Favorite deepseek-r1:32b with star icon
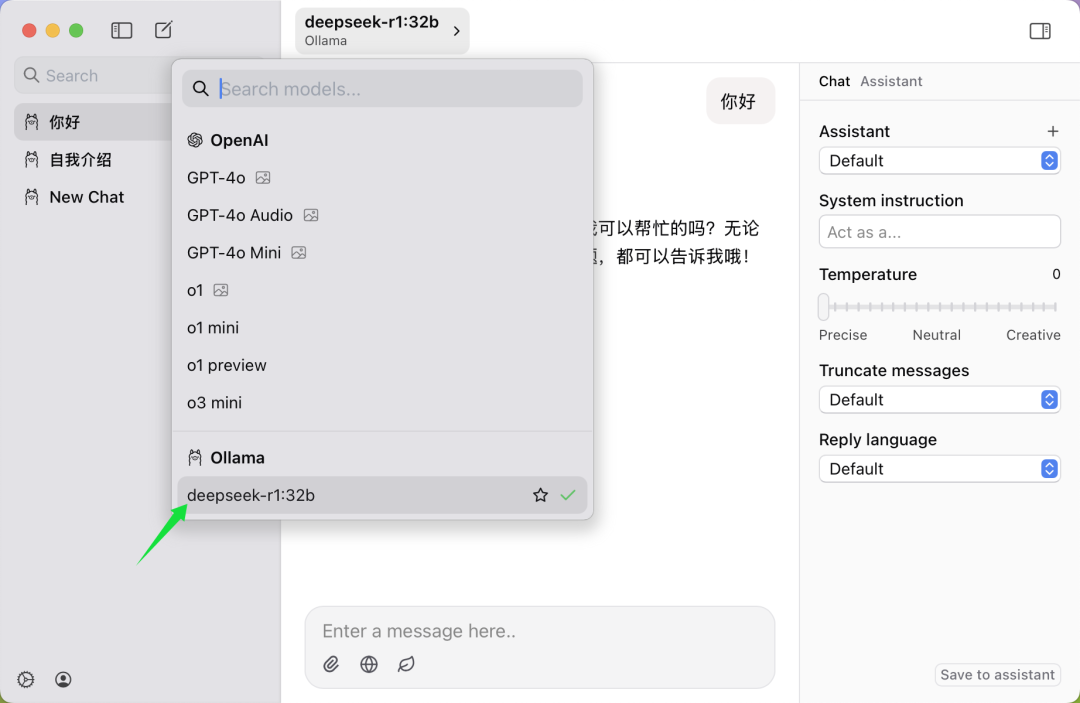This screenshot has width=1080, height=703. pos(541,495)
